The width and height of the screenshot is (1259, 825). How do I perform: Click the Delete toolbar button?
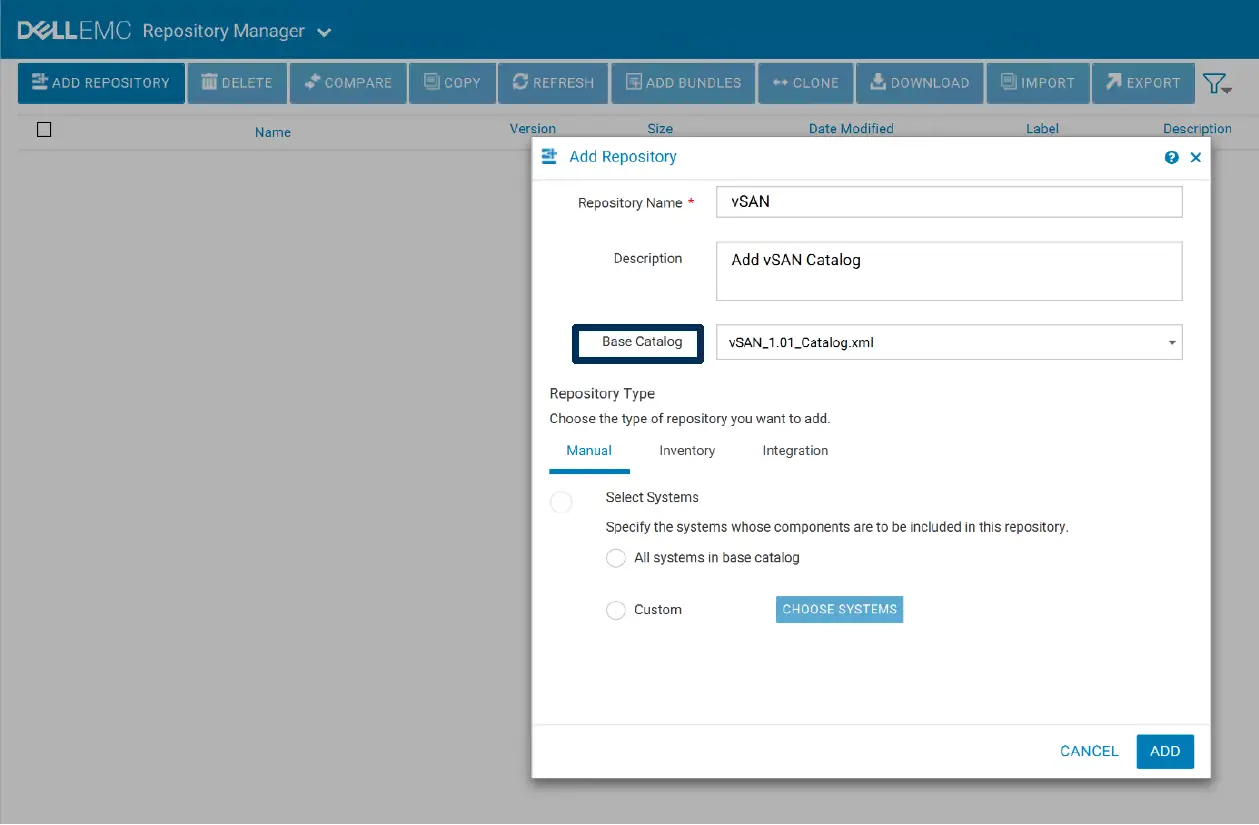click(237, 83)
